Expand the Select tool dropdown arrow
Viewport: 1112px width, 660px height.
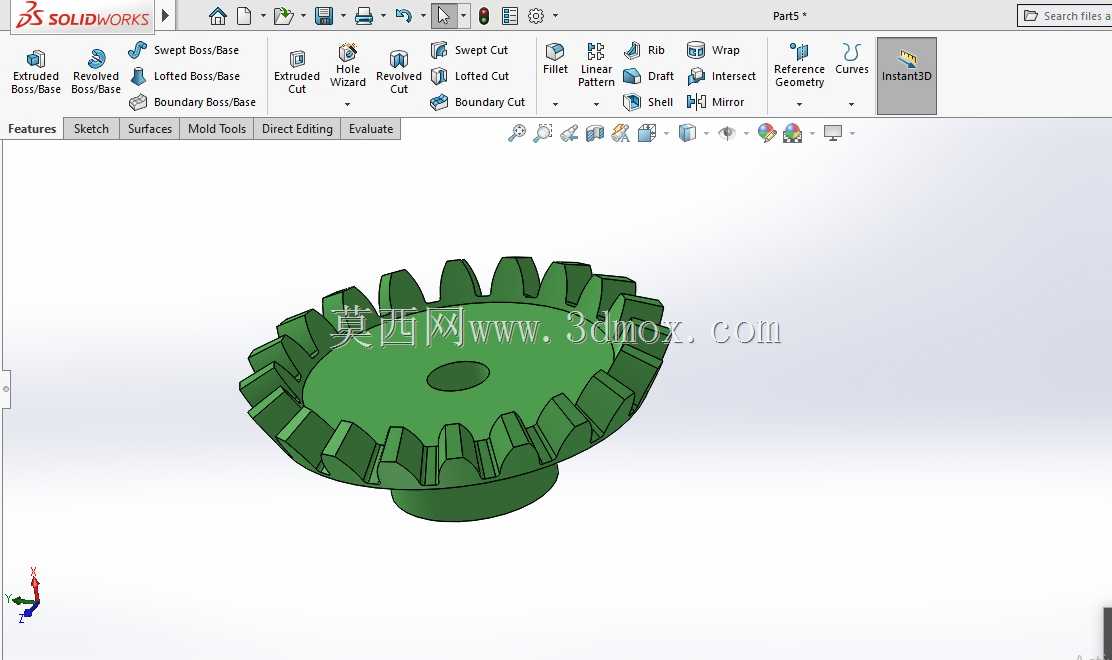click(463, 16)
